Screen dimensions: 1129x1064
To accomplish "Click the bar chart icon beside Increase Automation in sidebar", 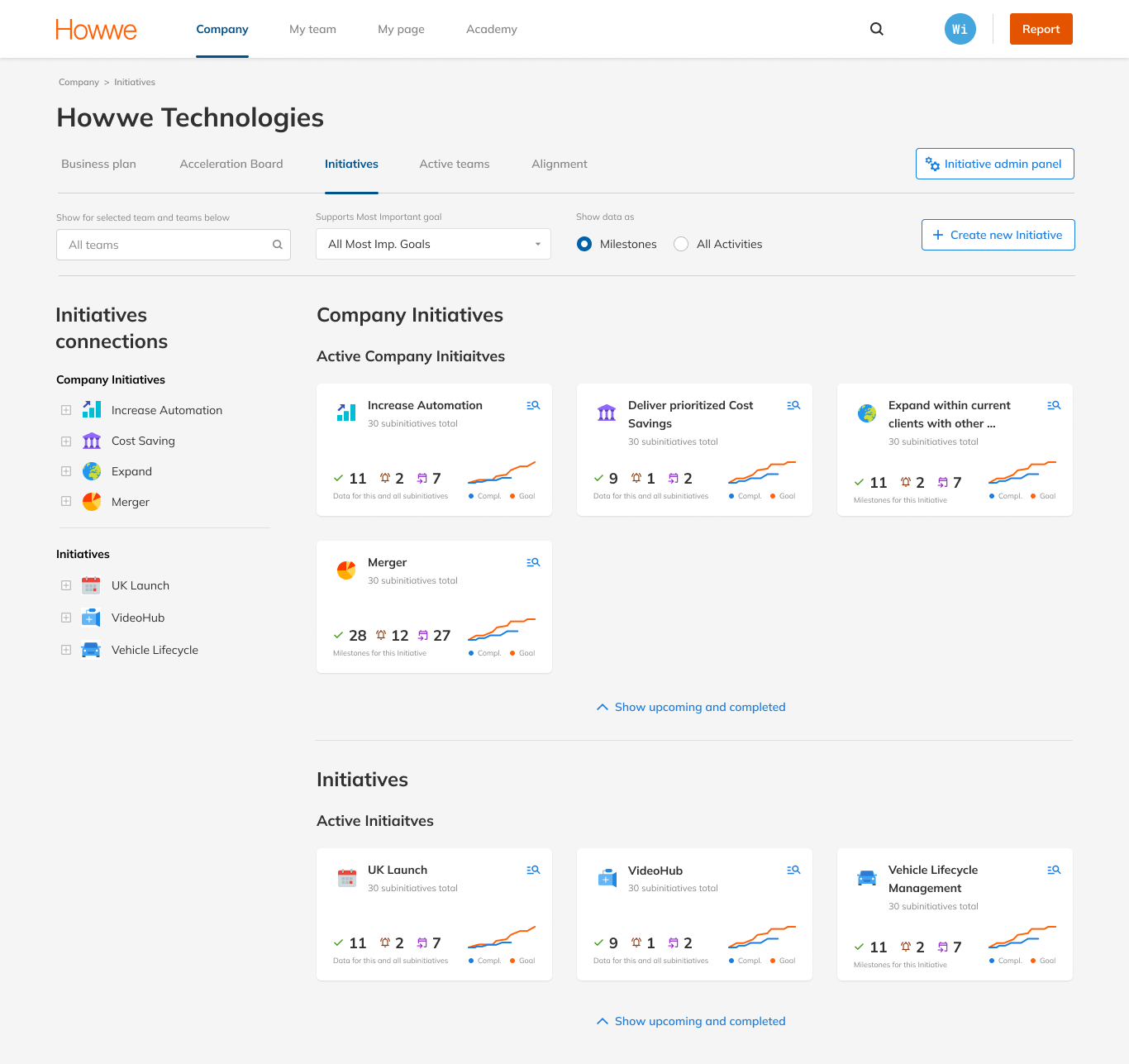I will tap(92, 409).
